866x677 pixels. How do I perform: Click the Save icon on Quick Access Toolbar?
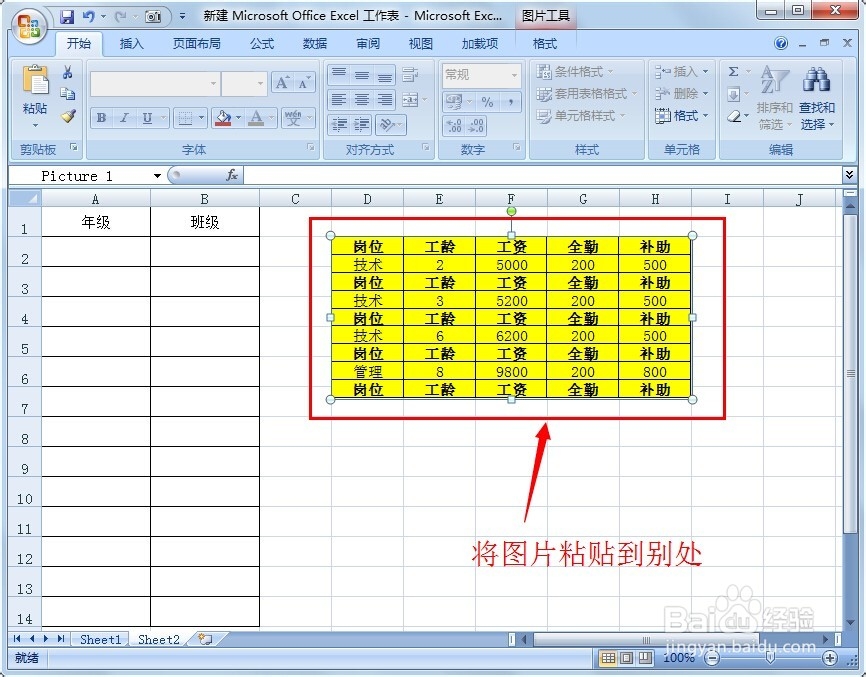[66, 14]
